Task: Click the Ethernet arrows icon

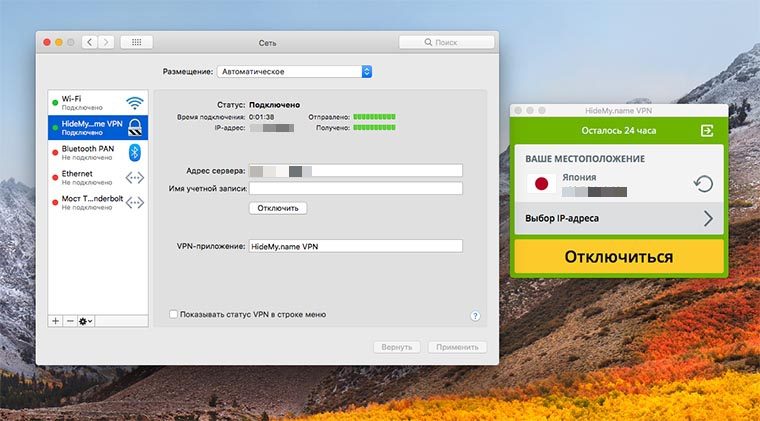Action: tap(135, 178)
